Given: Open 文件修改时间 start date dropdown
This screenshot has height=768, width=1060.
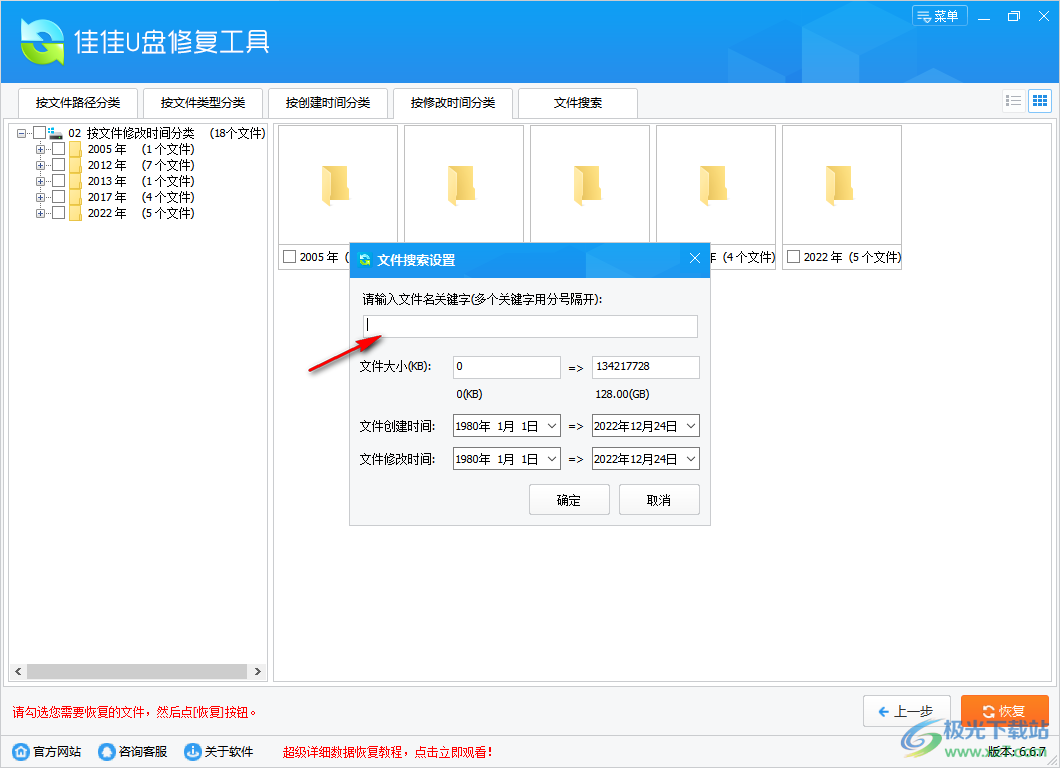Looking at the screenshot, I should point(552,459).
